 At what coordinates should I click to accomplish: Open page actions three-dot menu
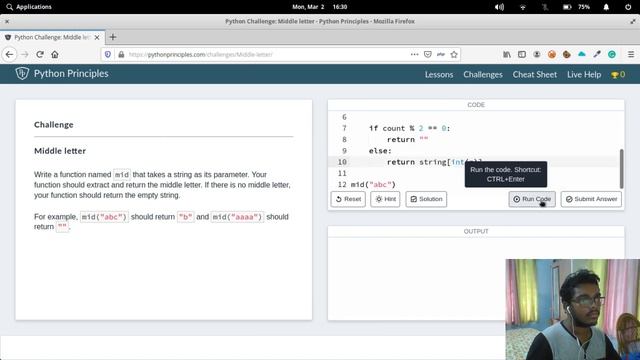coord(414,54)
